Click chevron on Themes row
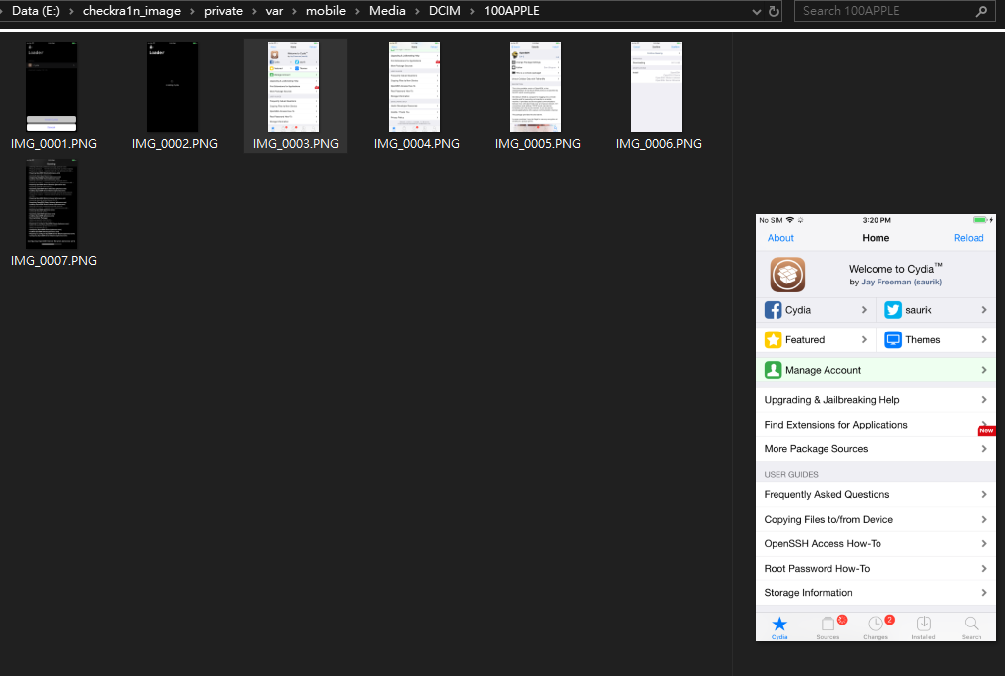Viewport: 1005px width, 676px height. coord(984,340)
